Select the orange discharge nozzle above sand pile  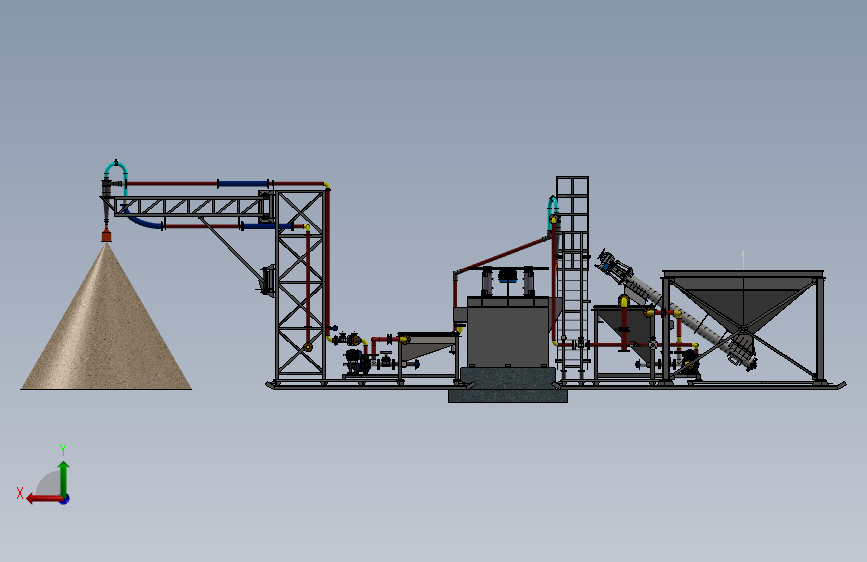106,236
